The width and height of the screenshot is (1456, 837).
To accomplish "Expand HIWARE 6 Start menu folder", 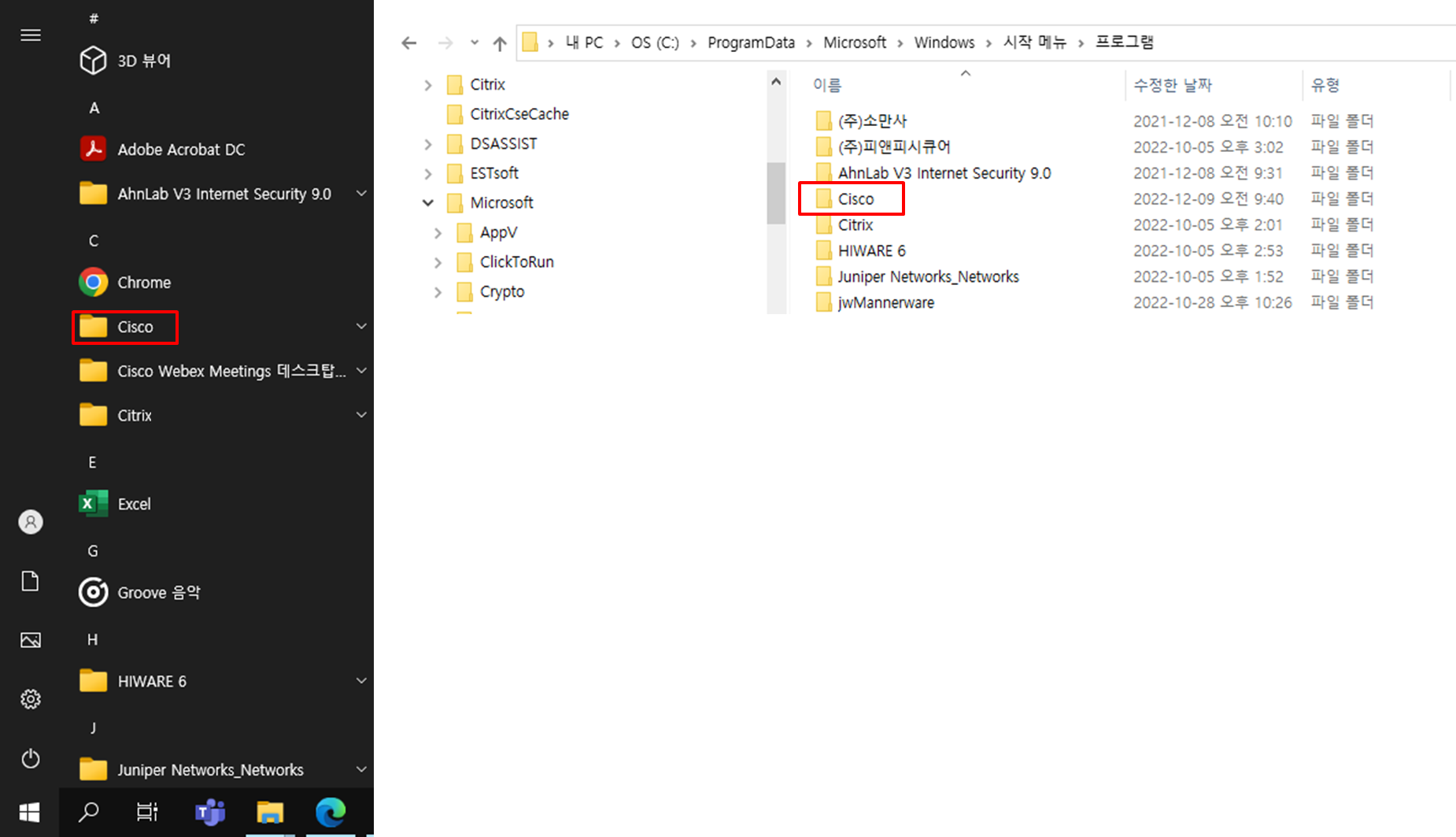I will 361,680.
